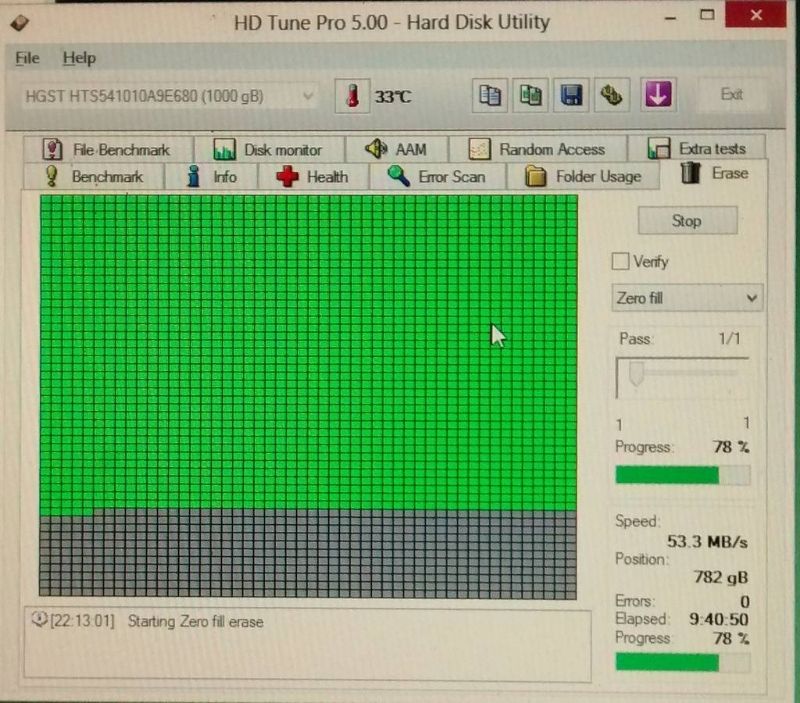Click the log entry clock icon
The height and width of the screenshot is (703, 800).
(39, 620)
